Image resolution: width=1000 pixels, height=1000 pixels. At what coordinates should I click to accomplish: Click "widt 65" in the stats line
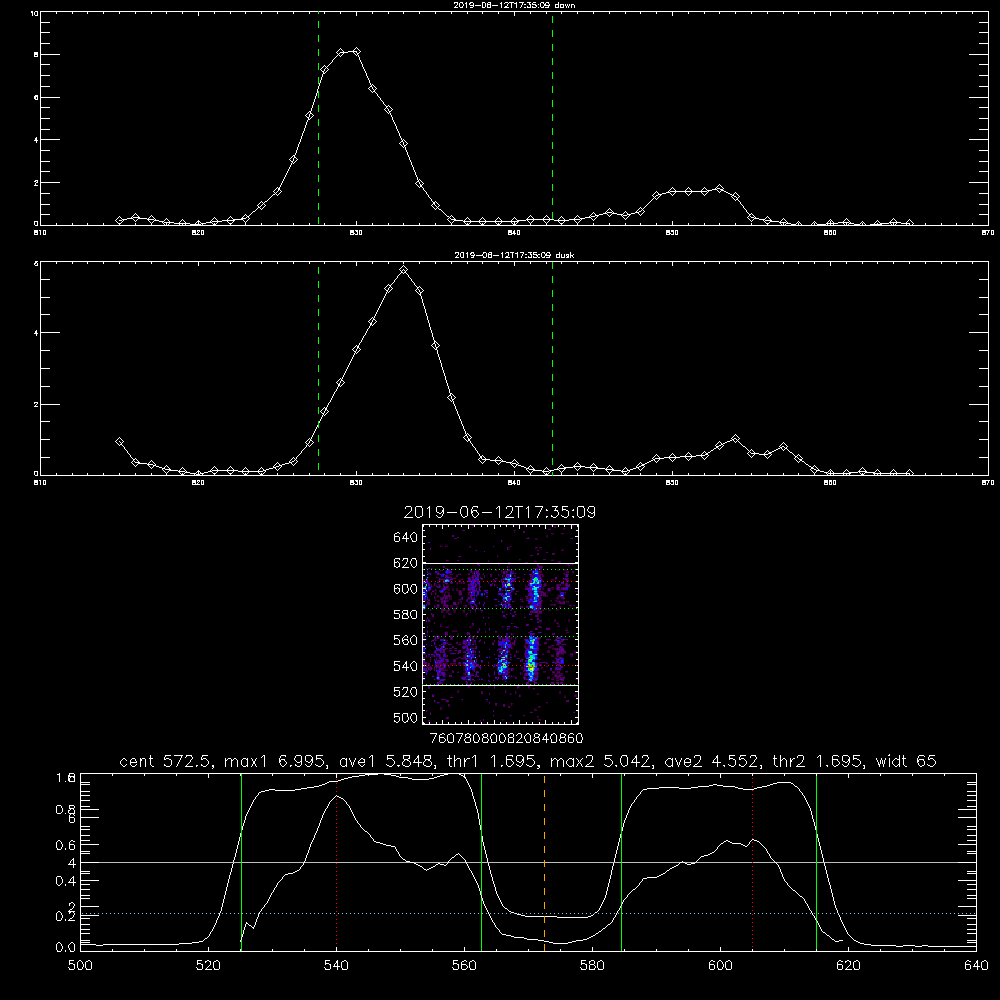(x=906, y=761)
